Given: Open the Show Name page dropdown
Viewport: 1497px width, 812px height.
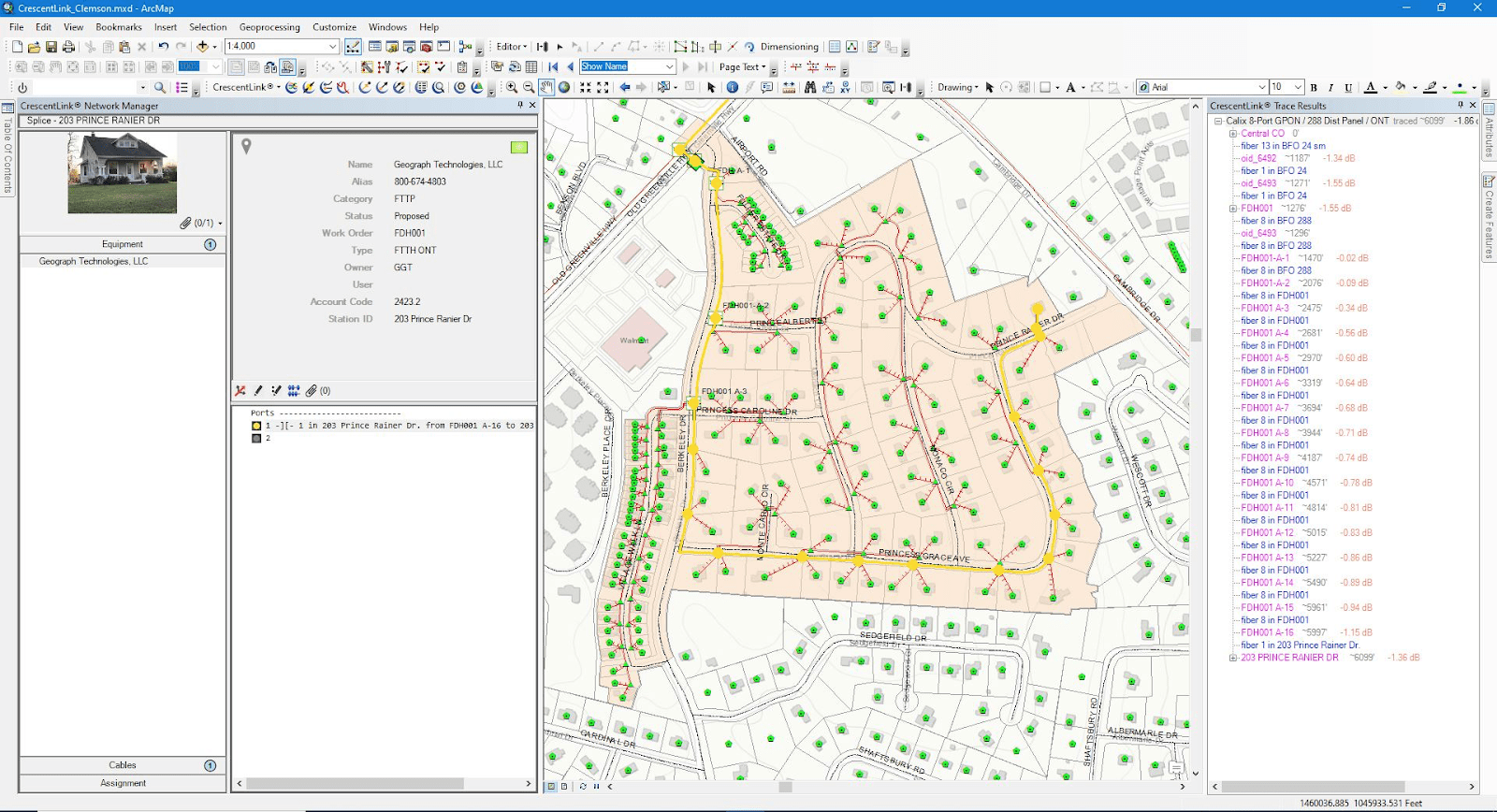Looking at the screenshot, I should (669, 67).
